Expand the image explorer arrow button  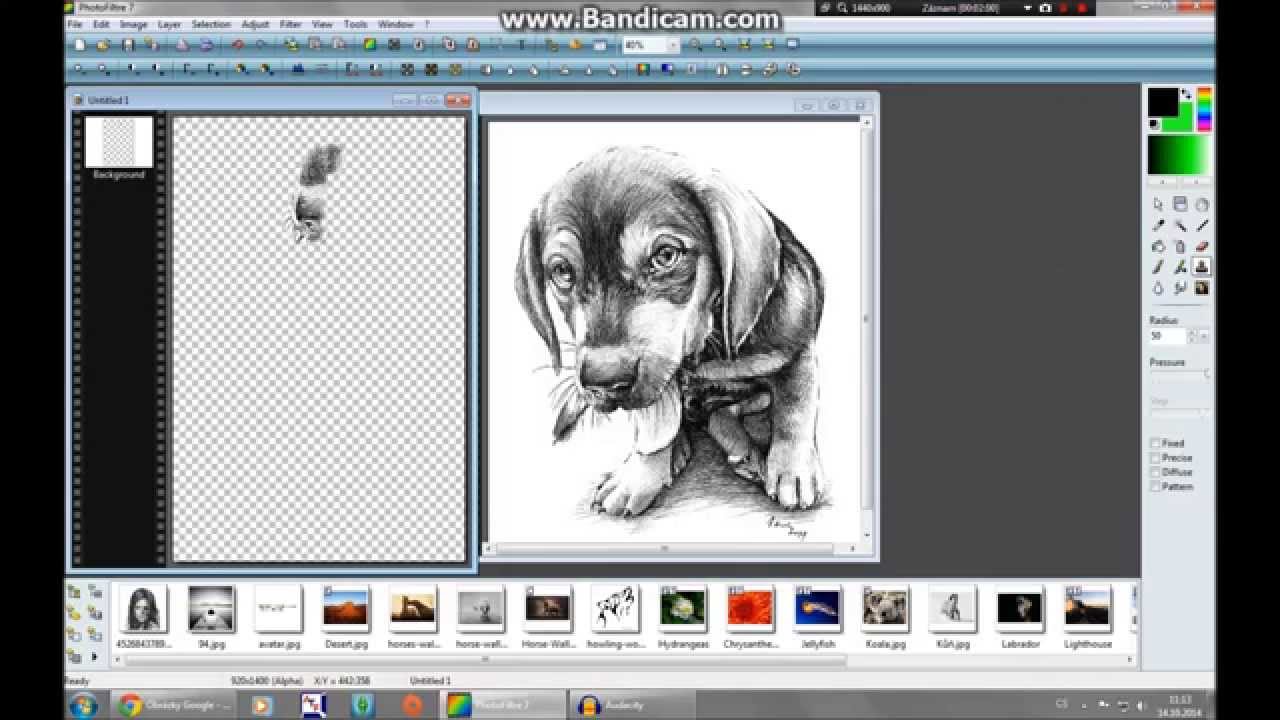point(95,657)
